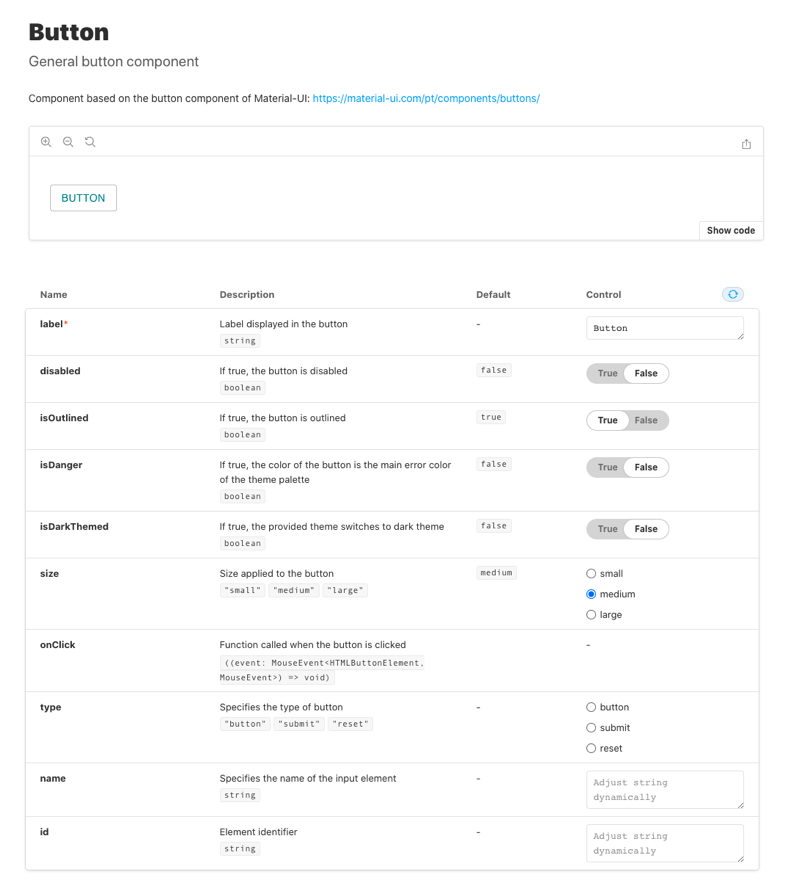The image size is (793, 884).
Task: Click the label prop name
Action: click(51, 324)
